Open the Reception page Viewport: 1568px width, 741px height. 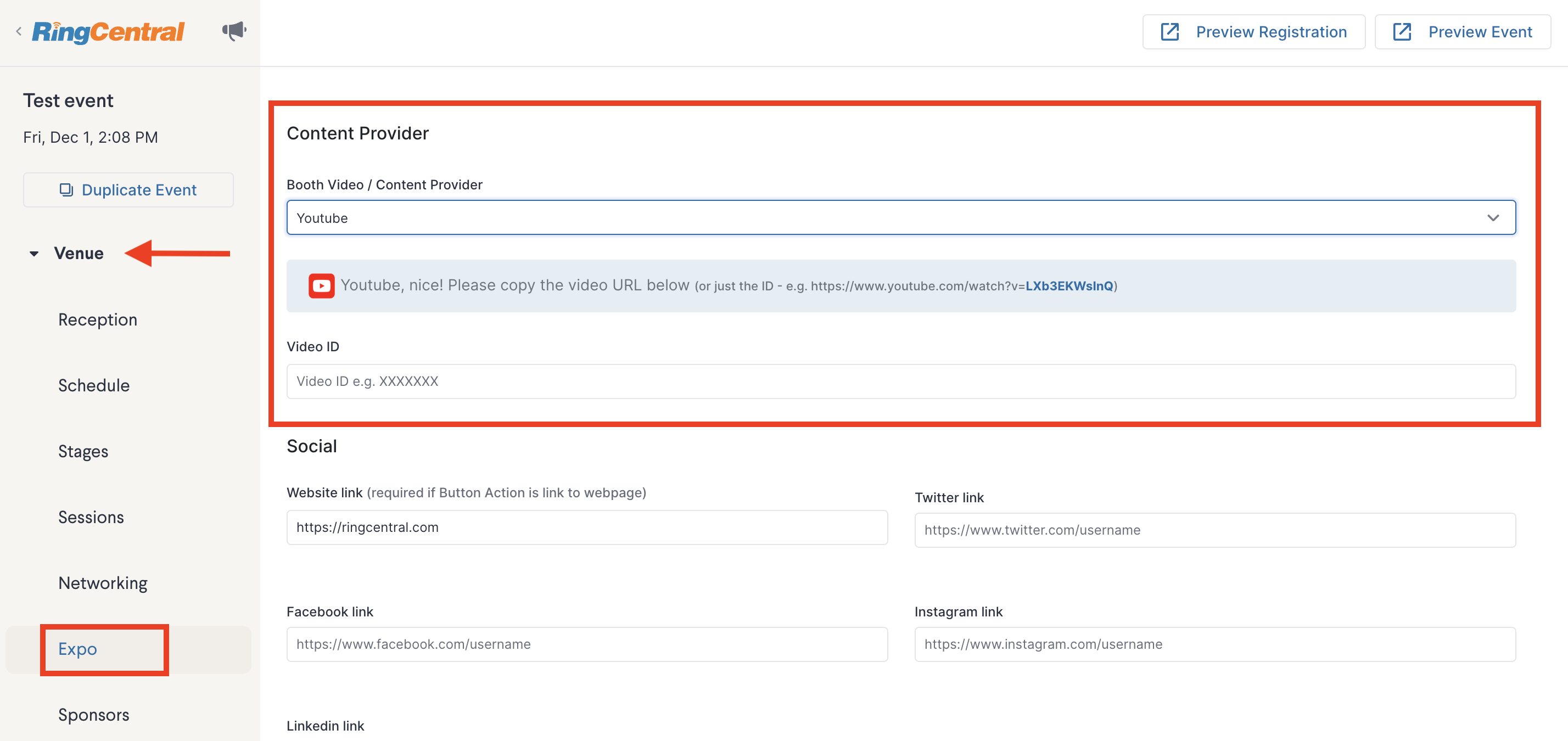(x=97, y=319)
